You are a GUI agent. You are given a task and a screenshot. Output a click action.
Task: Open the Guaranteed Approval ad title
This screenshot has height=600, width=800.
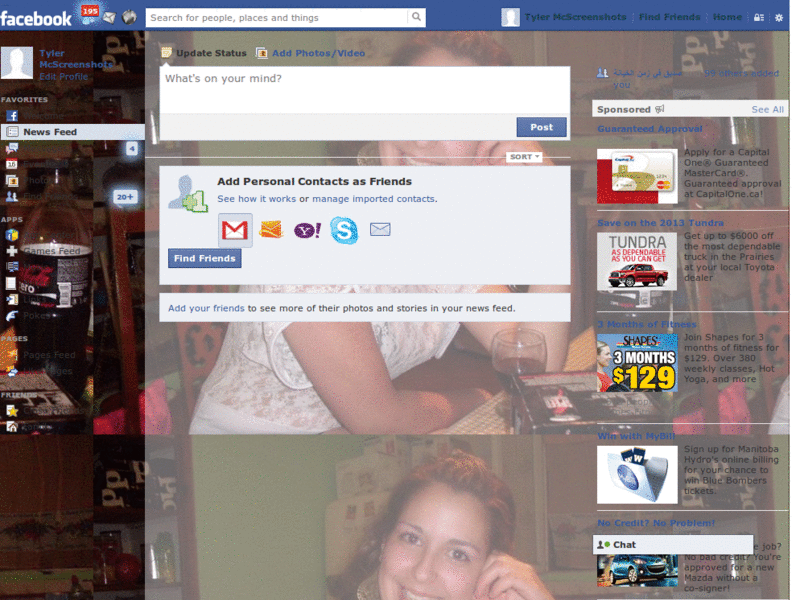click(649, 129)
